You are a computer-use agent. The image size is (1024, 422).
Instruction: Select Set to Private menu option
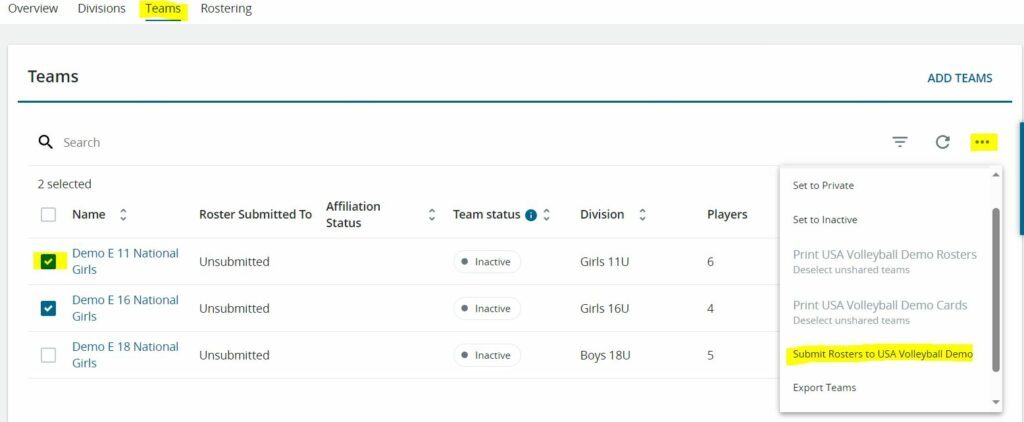click(823, 185)
